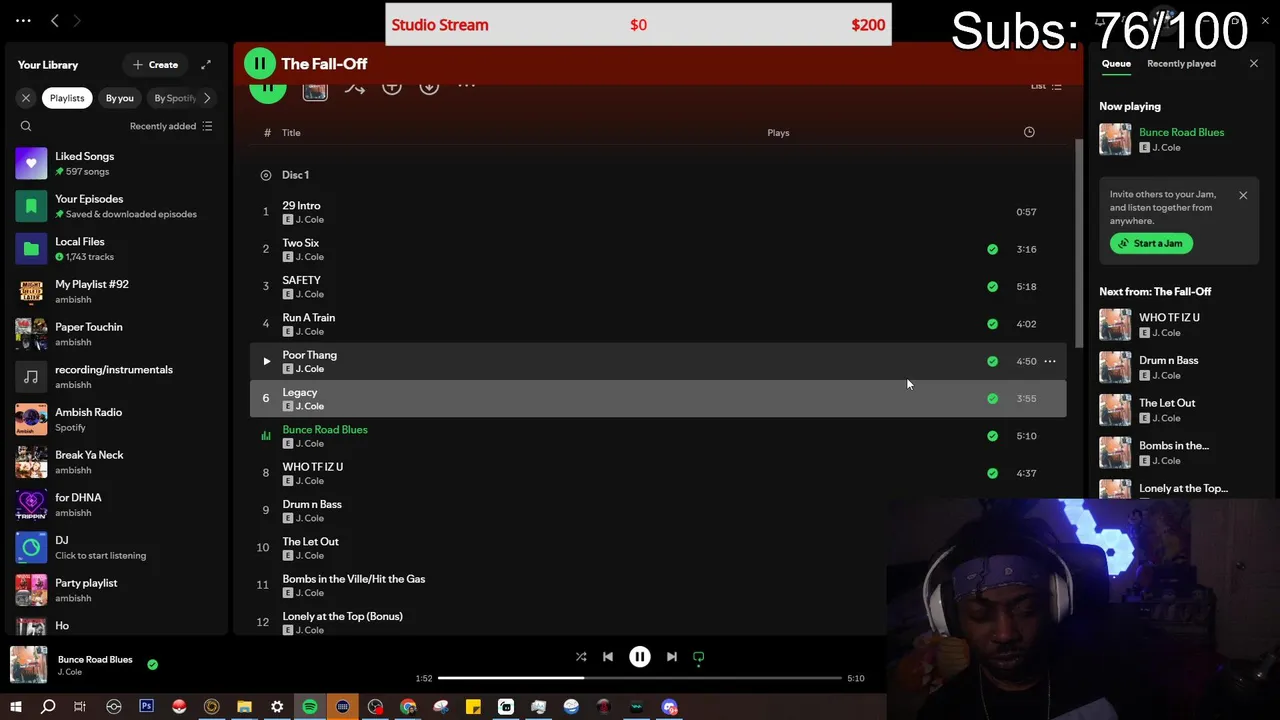
Task: Expand Your Library to full view
Action: (x=206, y=65)
